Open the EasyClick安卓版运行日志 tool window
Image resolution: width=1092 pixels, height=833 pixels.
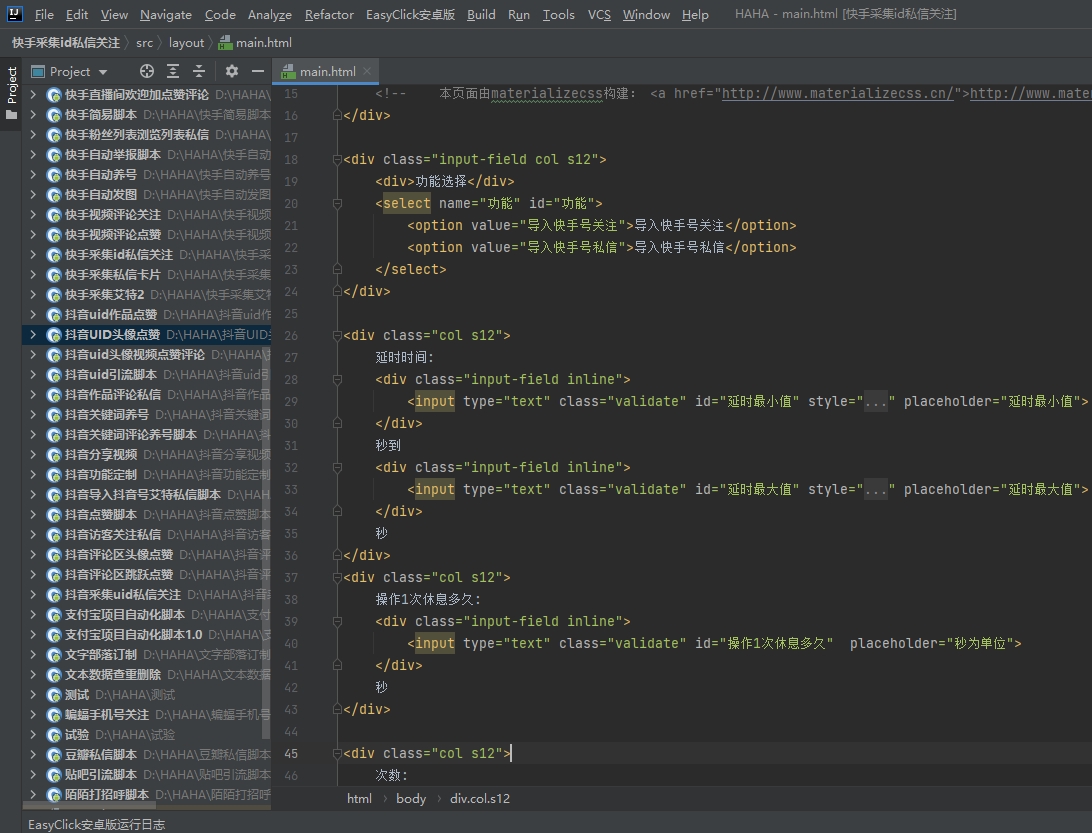[x=96, y=825]
